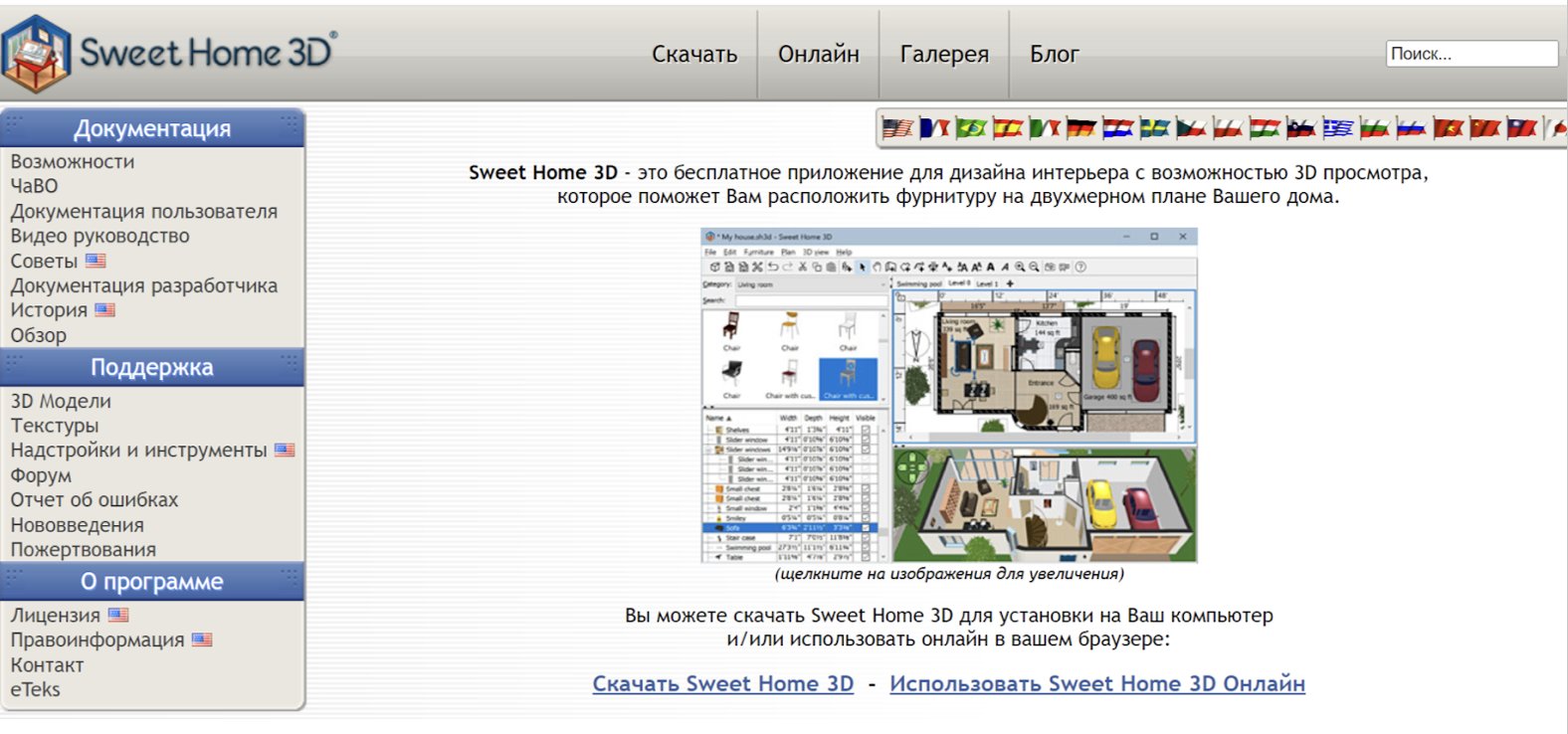Select the Vietnamese flag language icon

1448,128
